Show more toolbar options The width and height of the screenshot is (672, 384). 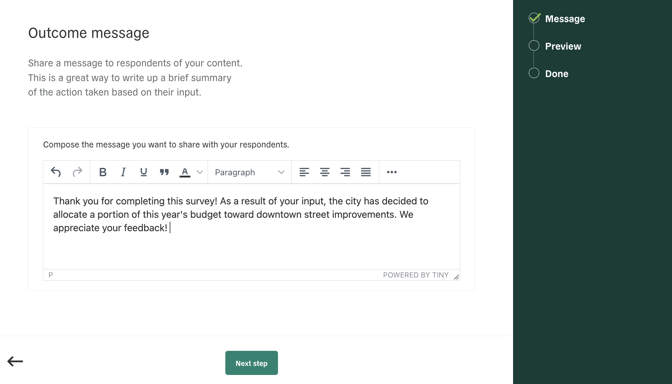click(392, 172)
